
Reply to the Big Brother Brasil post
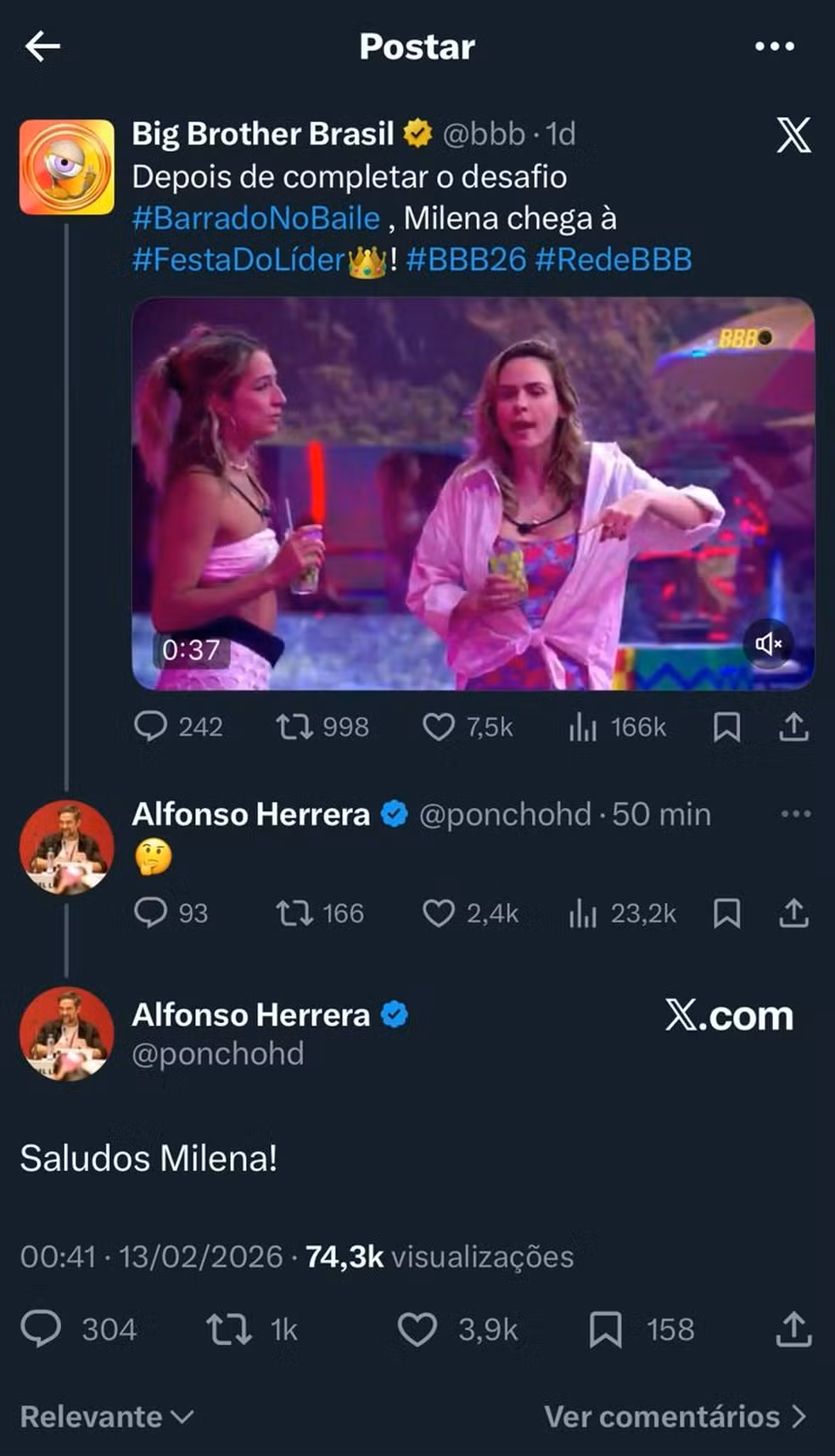[x=151, y=727]
